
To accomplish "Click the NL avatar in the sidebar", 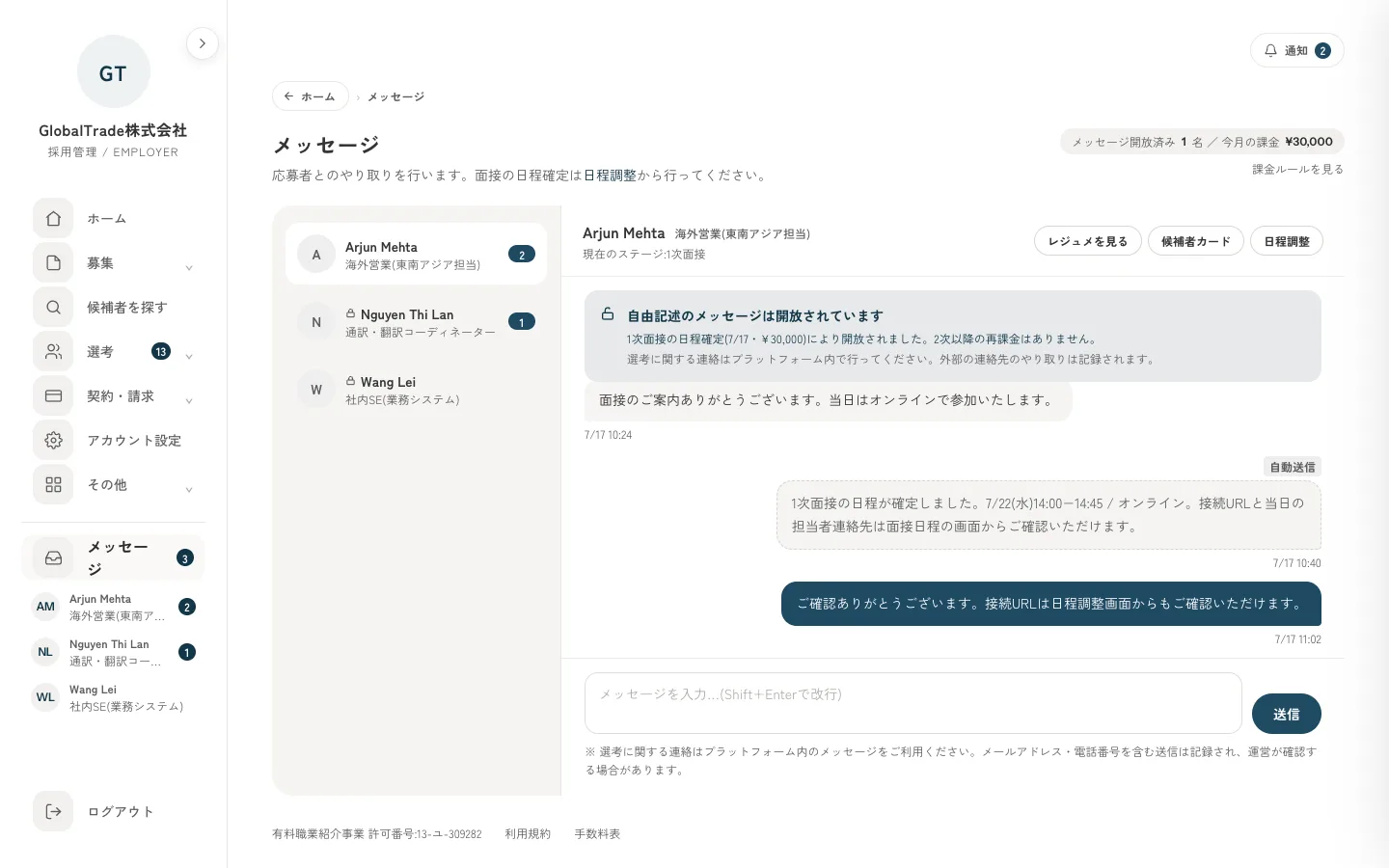I will [45, 652].
